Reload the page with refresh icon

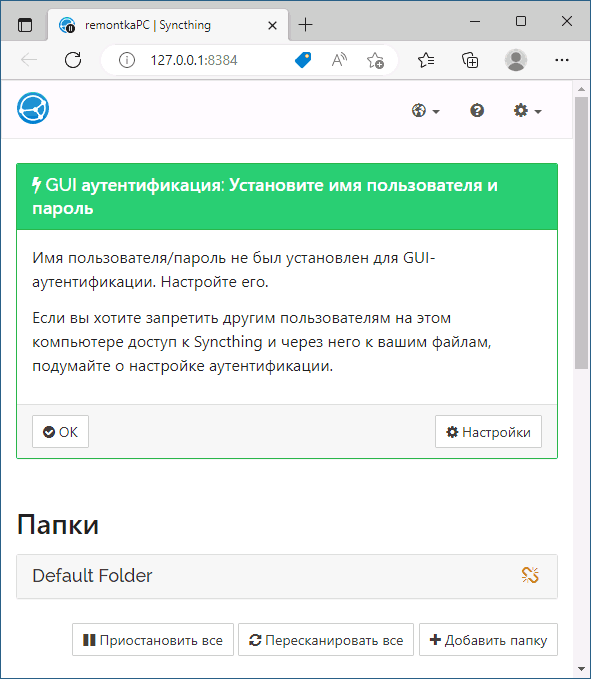pos(73,60)
